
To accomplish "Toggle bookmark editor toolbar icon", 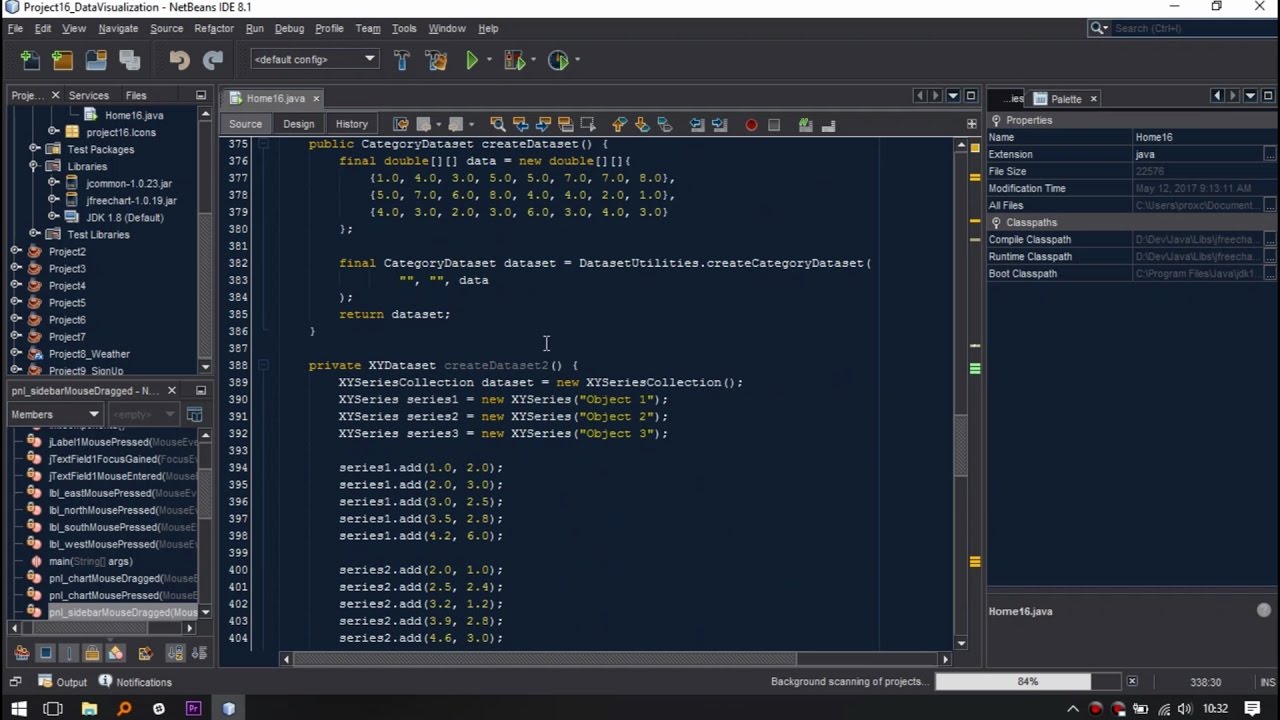I will tap(665, 124).
